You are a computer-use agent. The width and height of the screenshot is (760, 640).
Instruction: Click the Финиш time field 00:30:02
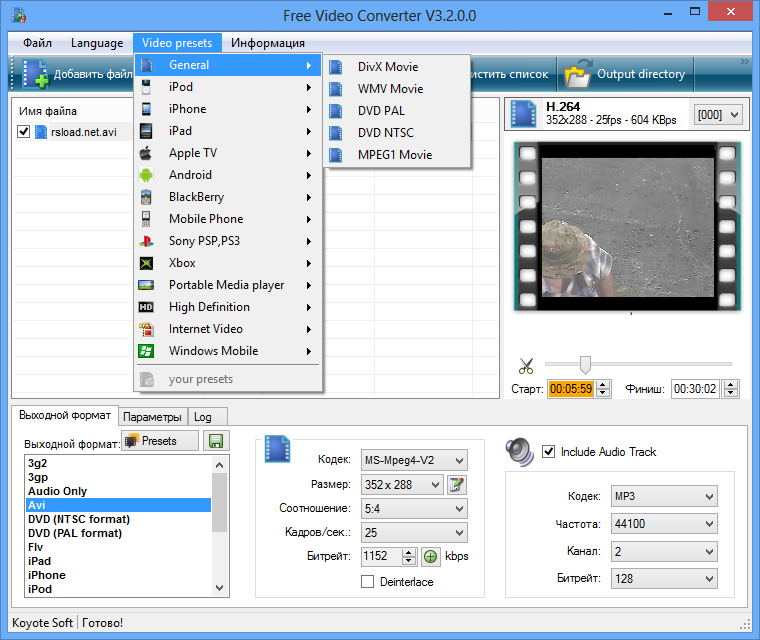click(x=695, y=389)
